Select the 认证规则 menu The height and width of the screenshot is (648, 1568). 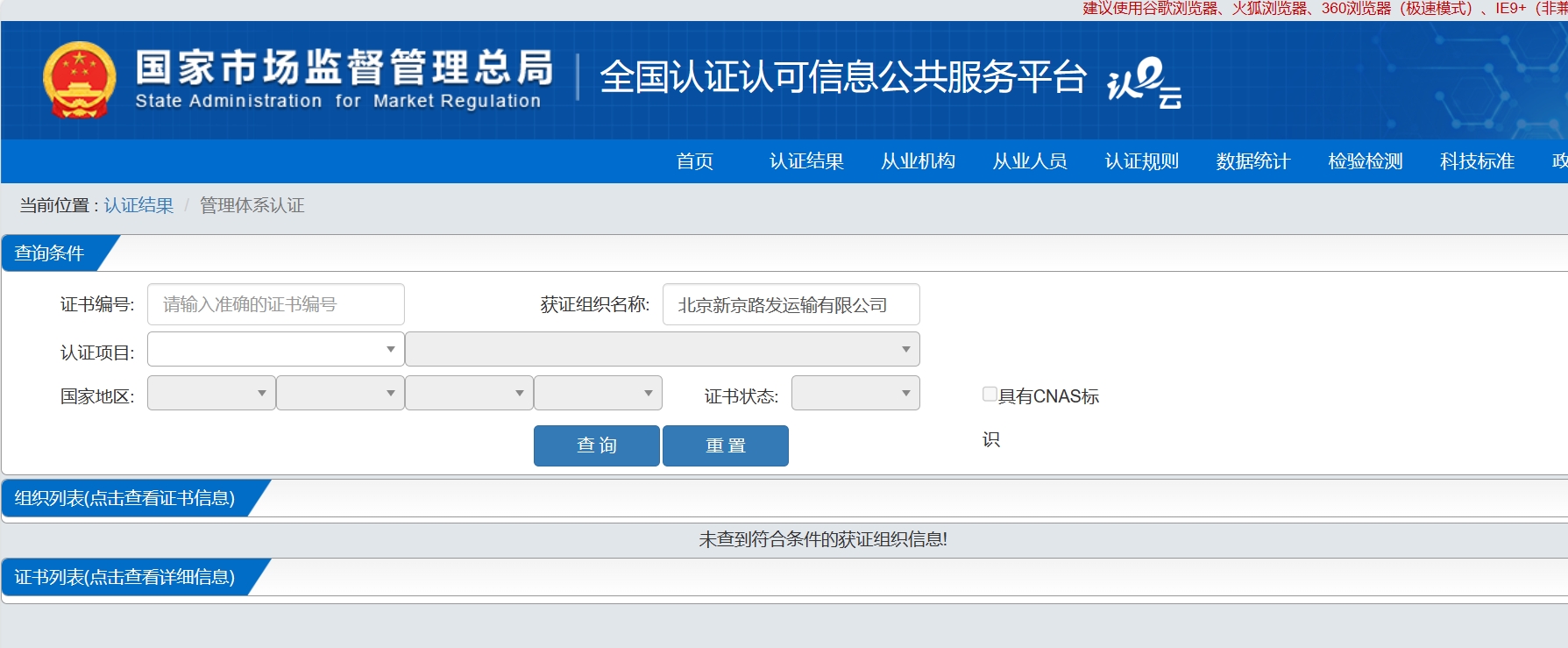click(1142, 161)
